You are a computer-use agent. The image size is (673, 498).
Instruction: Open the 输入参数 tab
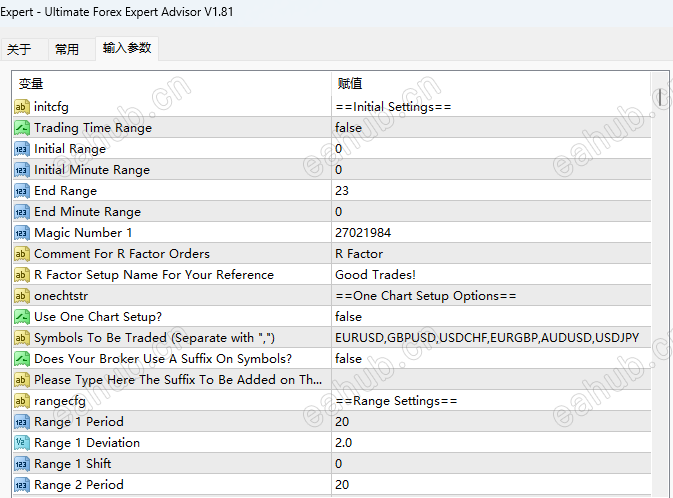click(x=127, y=48)
